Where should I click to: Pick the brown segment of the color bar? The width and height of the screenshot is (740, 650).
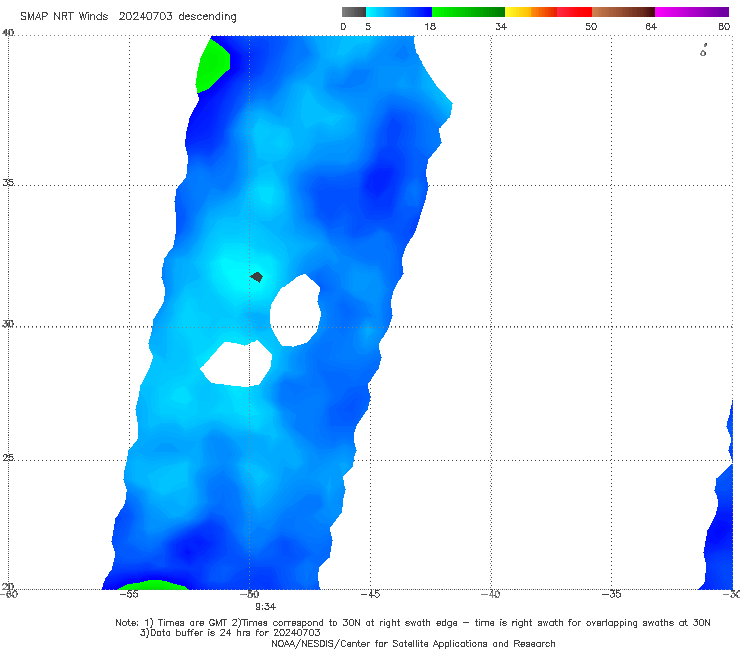[x=623, y=12]
